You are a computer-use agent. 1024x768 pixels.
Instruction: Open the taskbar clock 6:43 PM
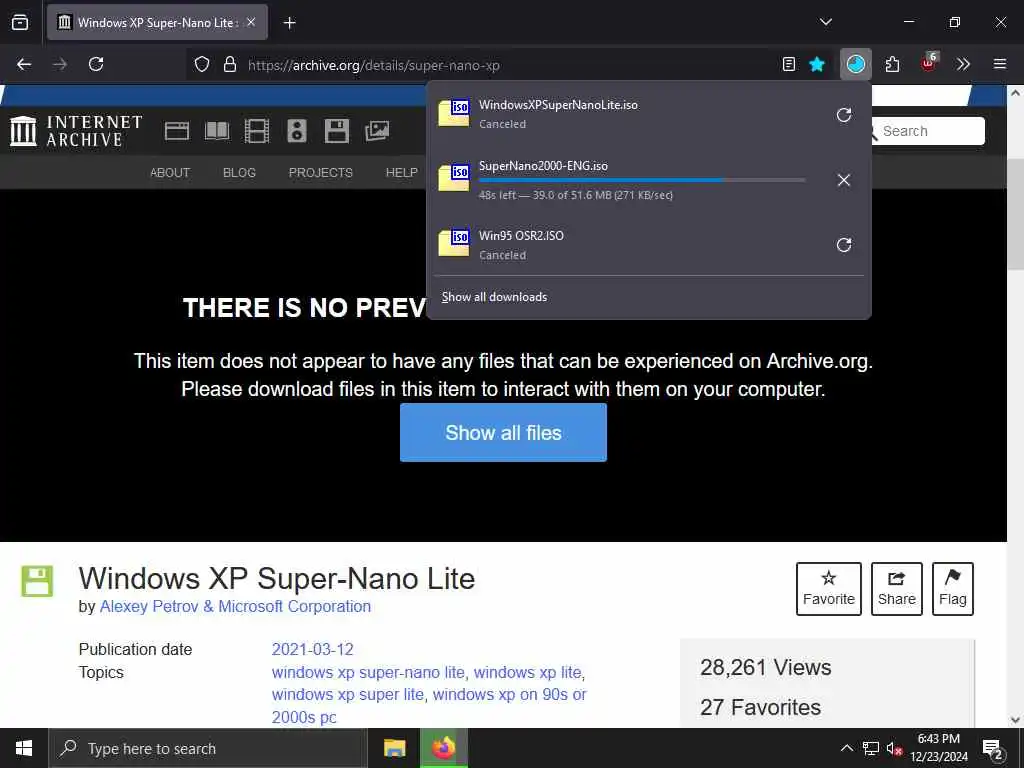[x=939, y=748]
